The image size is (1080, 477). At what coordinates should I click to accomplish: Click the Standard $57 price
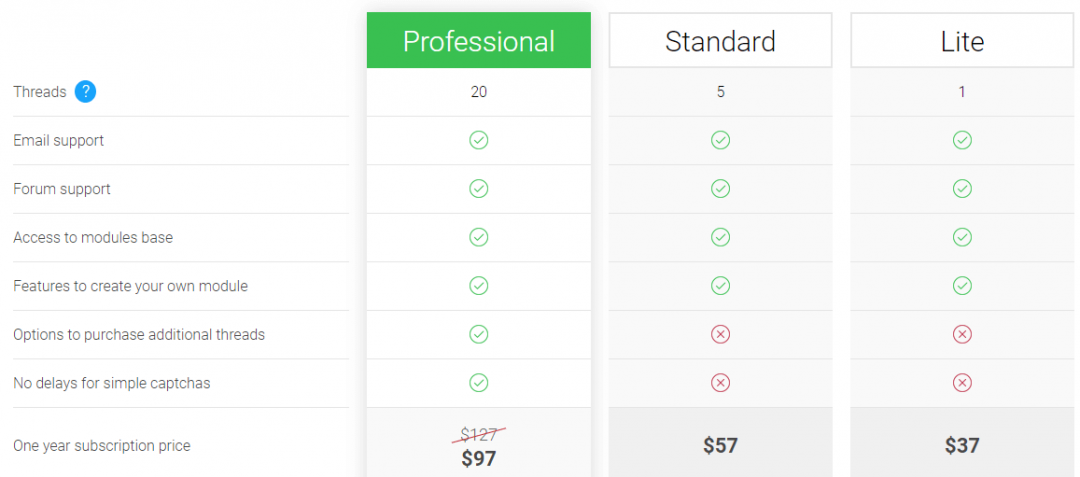(x=720, y=445)
